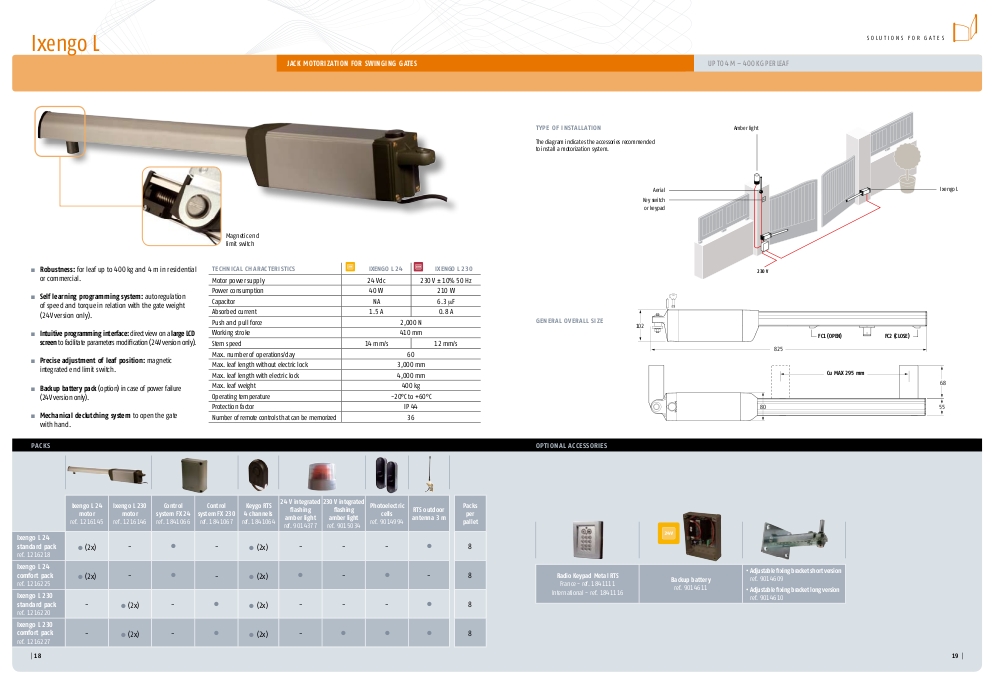Click the 'Amber light' label in installation diagram
The width and height of the screenshot is (995, 685).
(x=746, y=128)
